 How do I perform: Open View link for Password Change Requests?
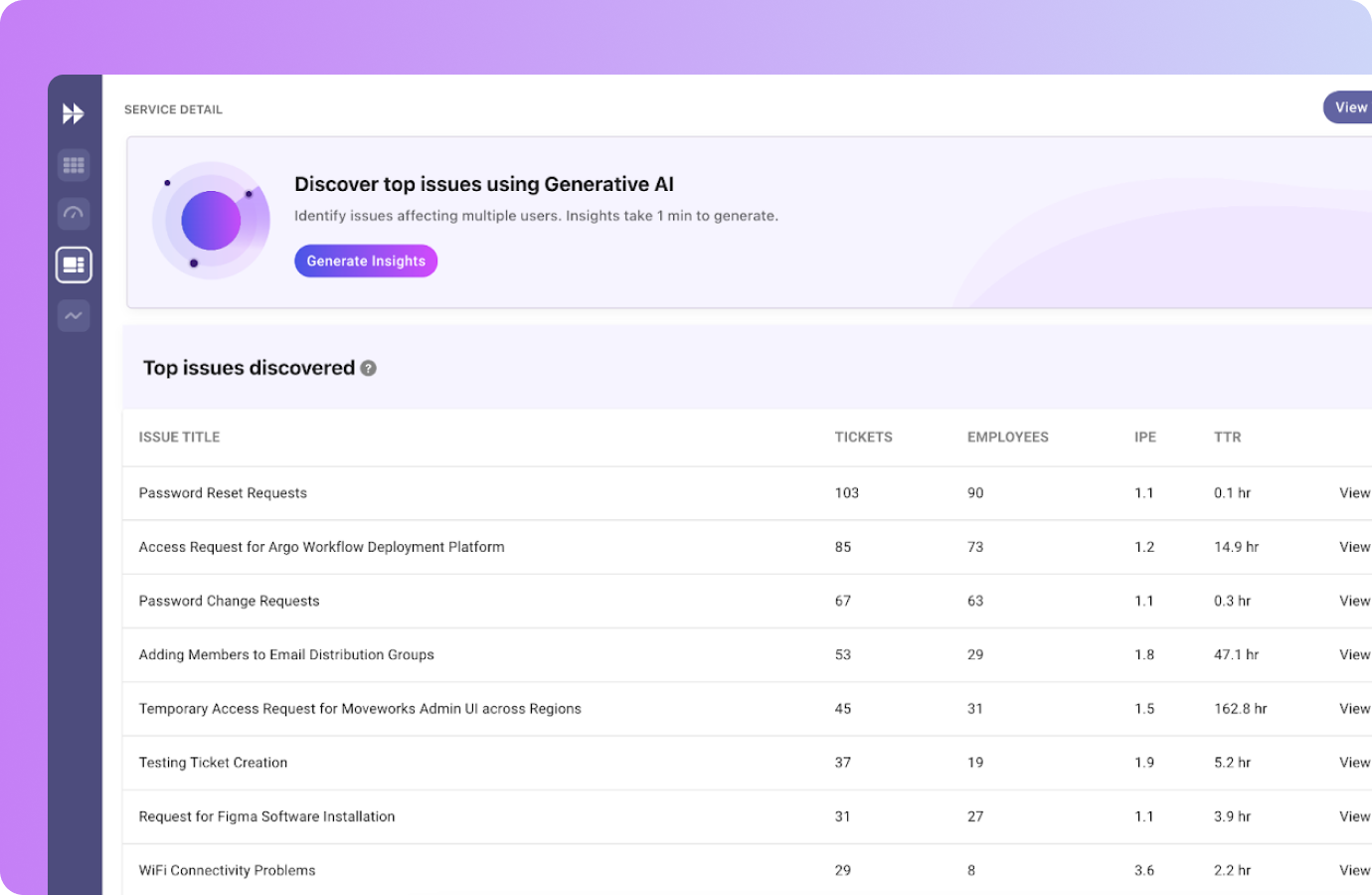(x=1354, y=601)
